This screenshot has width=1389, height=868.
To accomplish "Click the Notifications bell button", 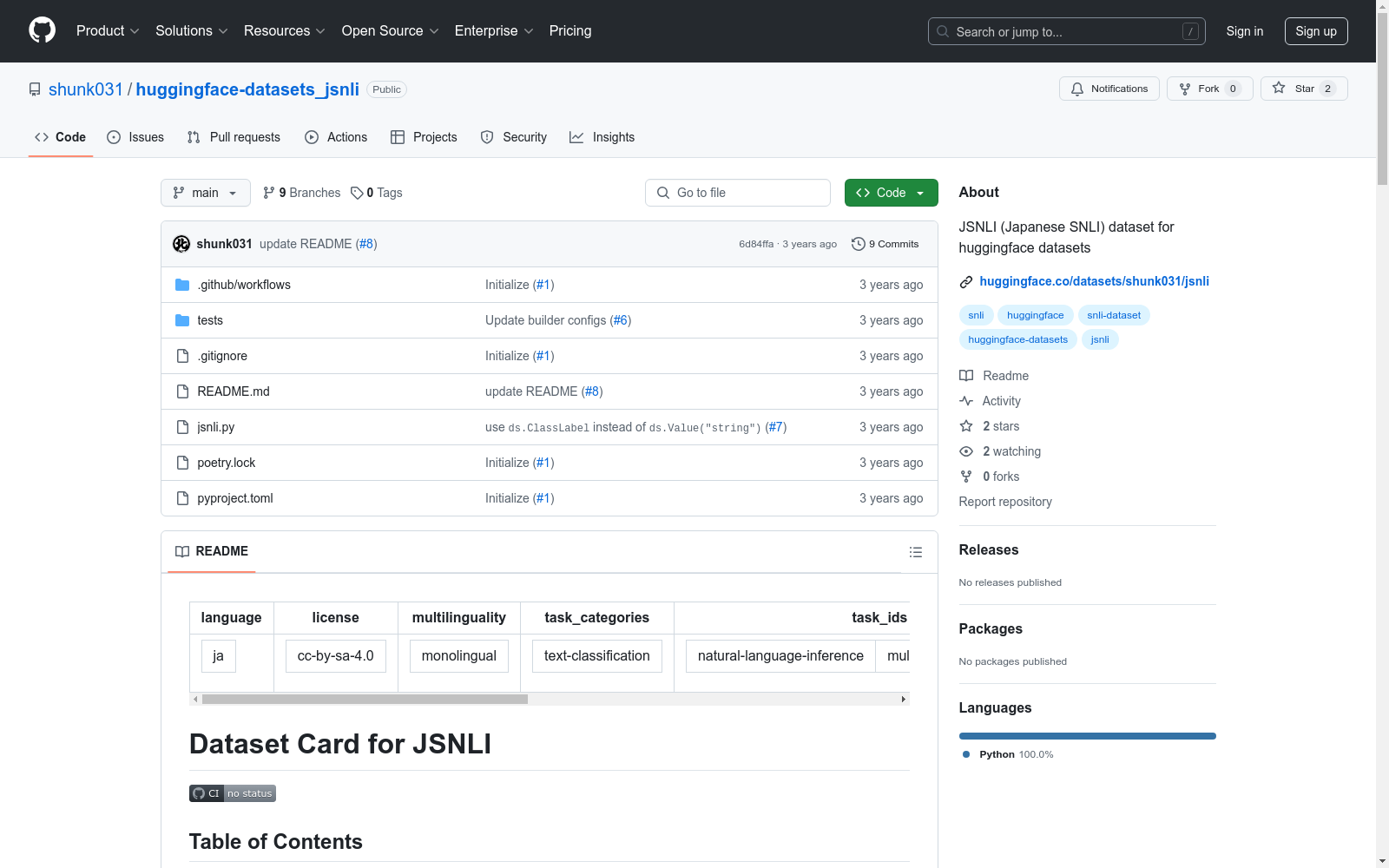I will click(x=1109, y=89).
